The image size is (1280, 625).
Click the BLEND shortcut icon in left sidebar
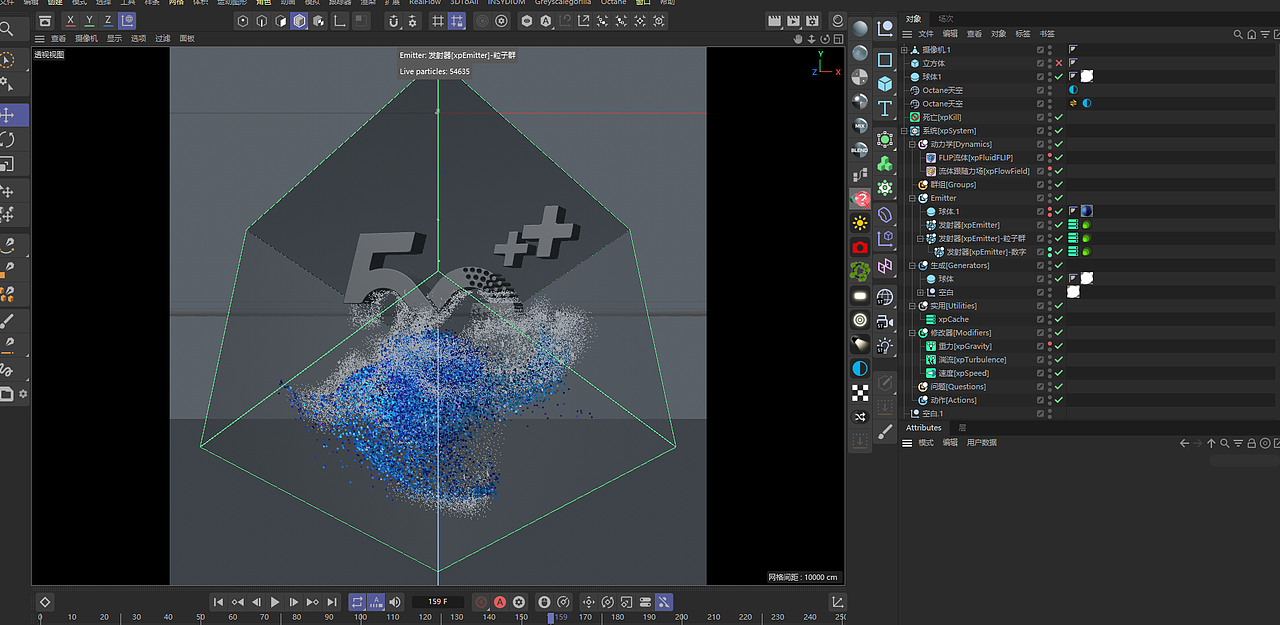pos(859,150)
